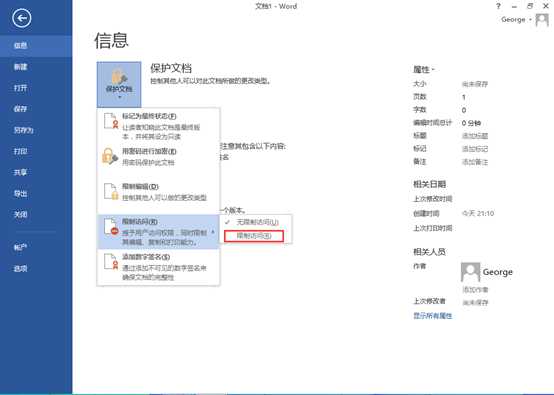
Task: Click the digital signature document icon
Action: click(111, 262)
